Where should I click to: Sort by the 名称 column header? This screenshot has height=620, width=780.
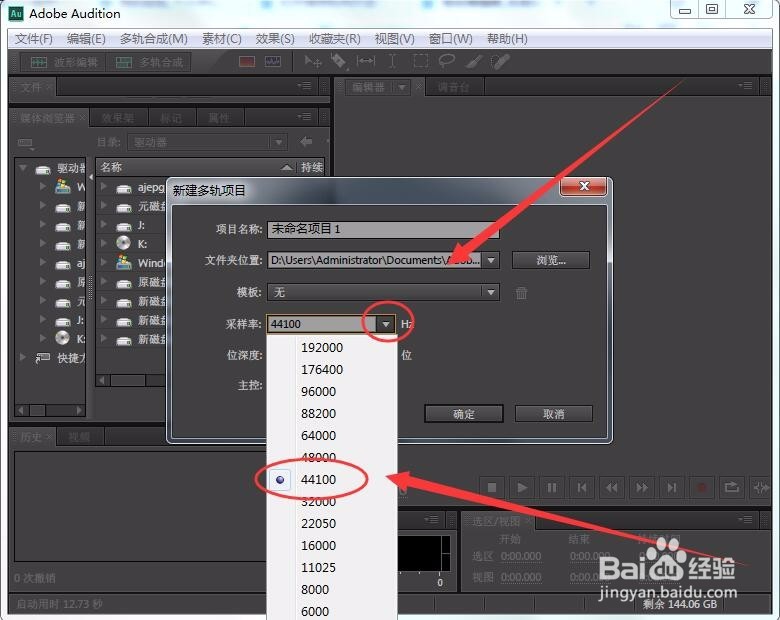(196, 167)
